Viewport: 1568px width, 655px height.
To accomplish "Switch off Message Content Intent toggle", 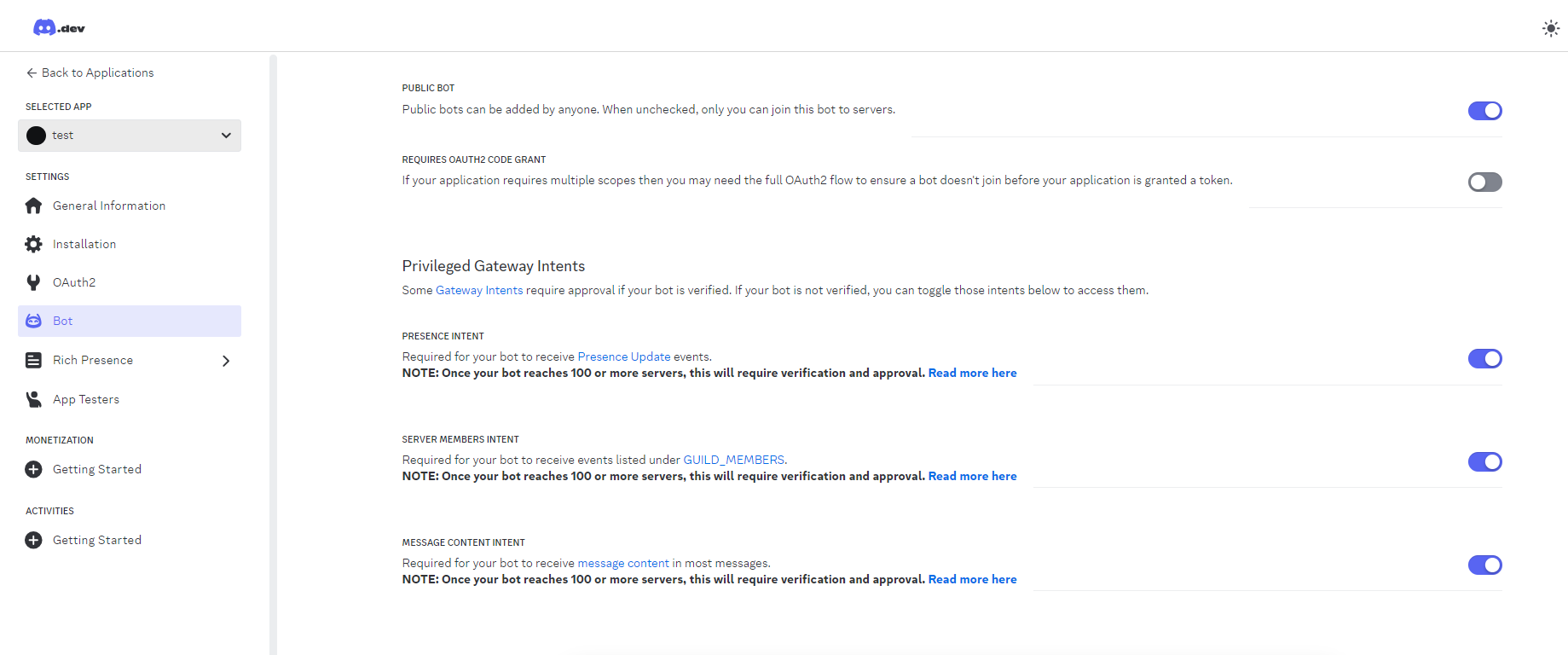I will pos(1484,565).
